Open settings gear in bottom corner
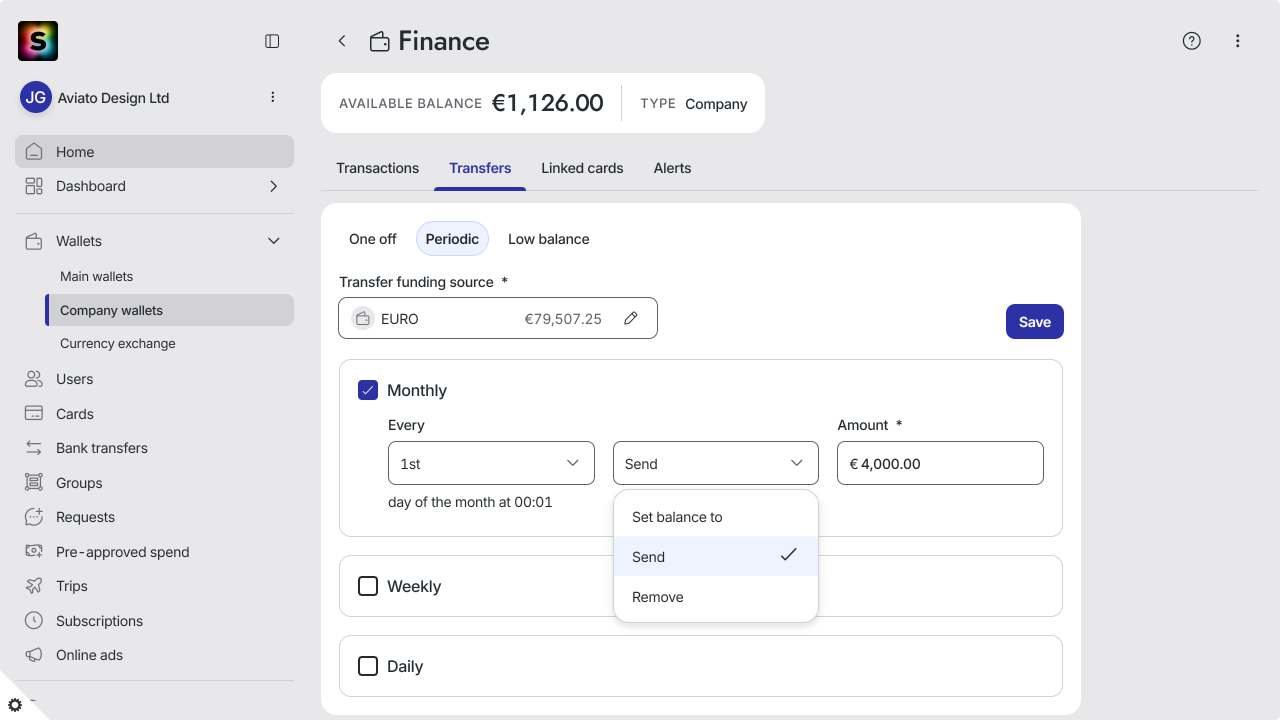Screen dimensions: 1280x720 pos(15,705)
